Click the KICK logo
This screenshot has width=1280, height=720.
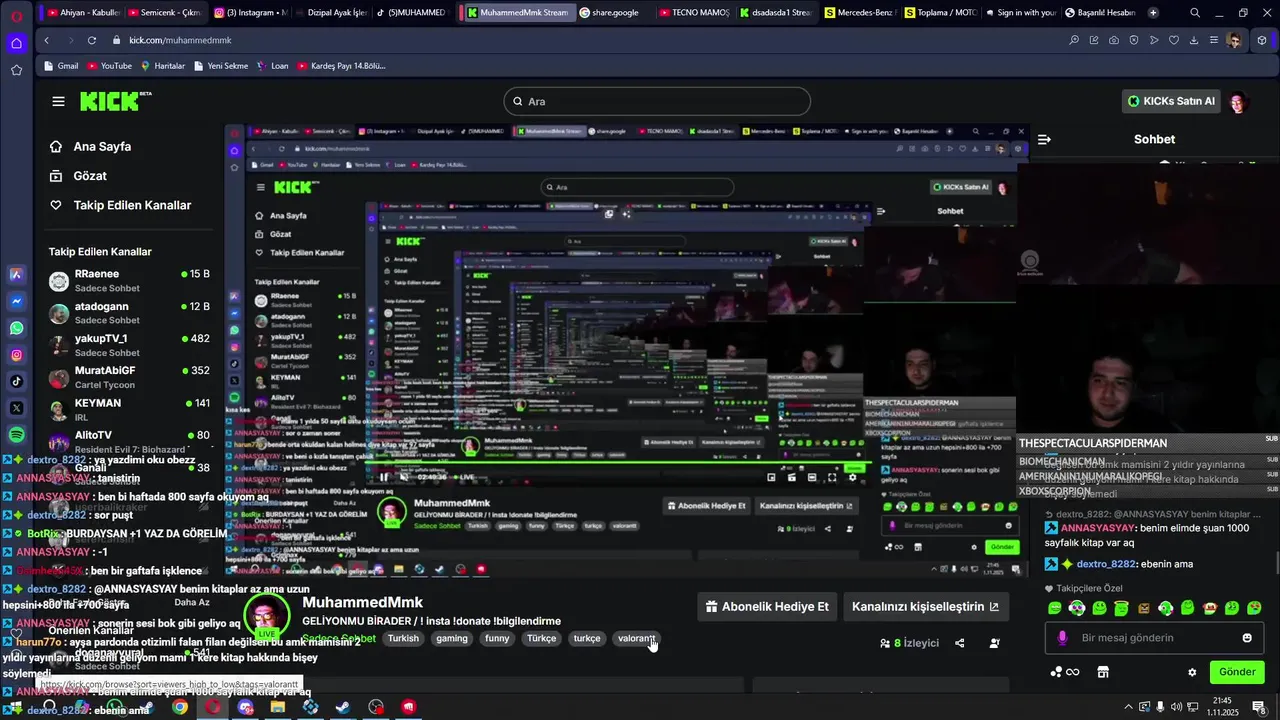pyautogui.click(x=115, y=101)
